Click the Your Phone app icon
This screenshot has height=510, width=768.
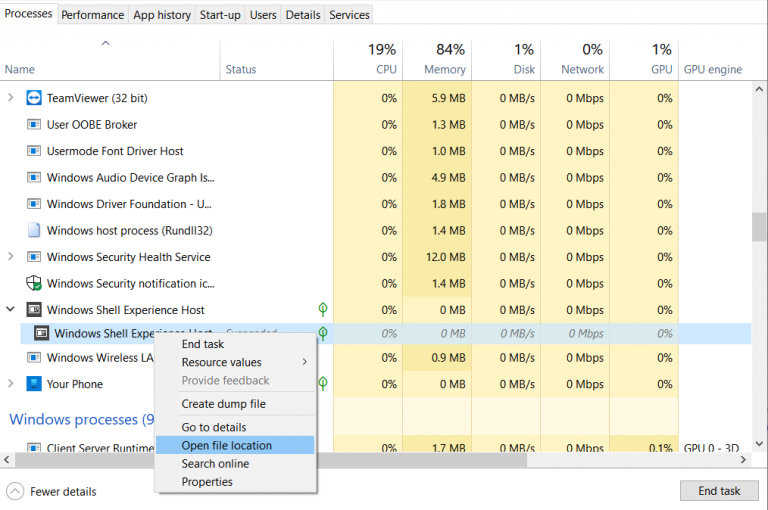click(x=34, y=384)
